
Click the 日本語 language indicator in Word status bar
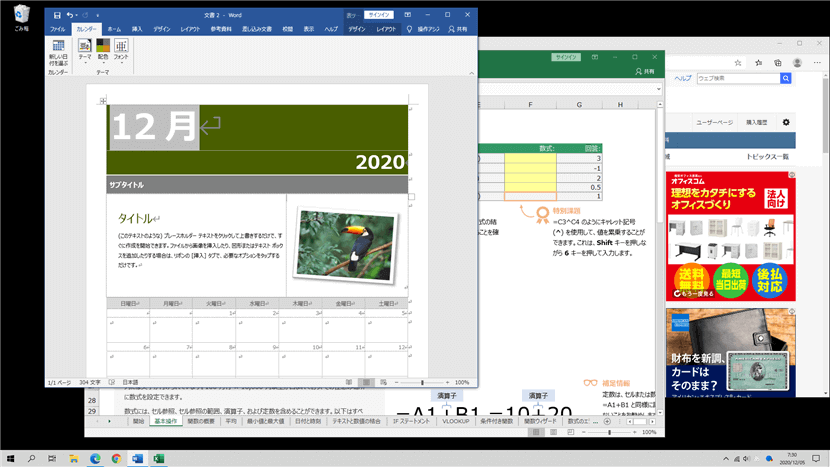pyautogui.click(x=130, y=382)
